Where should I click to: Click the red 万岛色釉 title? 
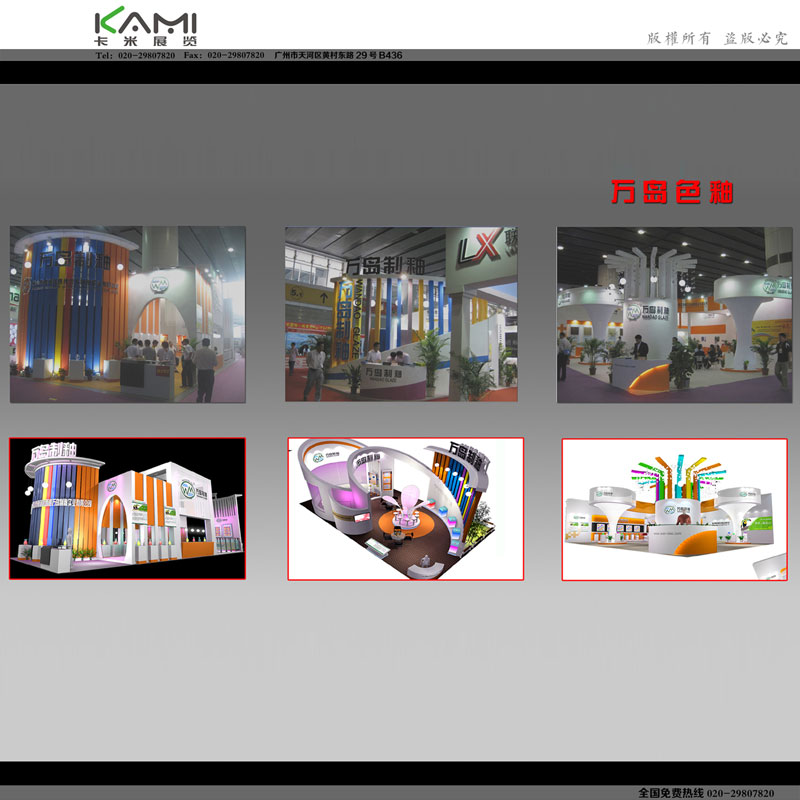672,193
